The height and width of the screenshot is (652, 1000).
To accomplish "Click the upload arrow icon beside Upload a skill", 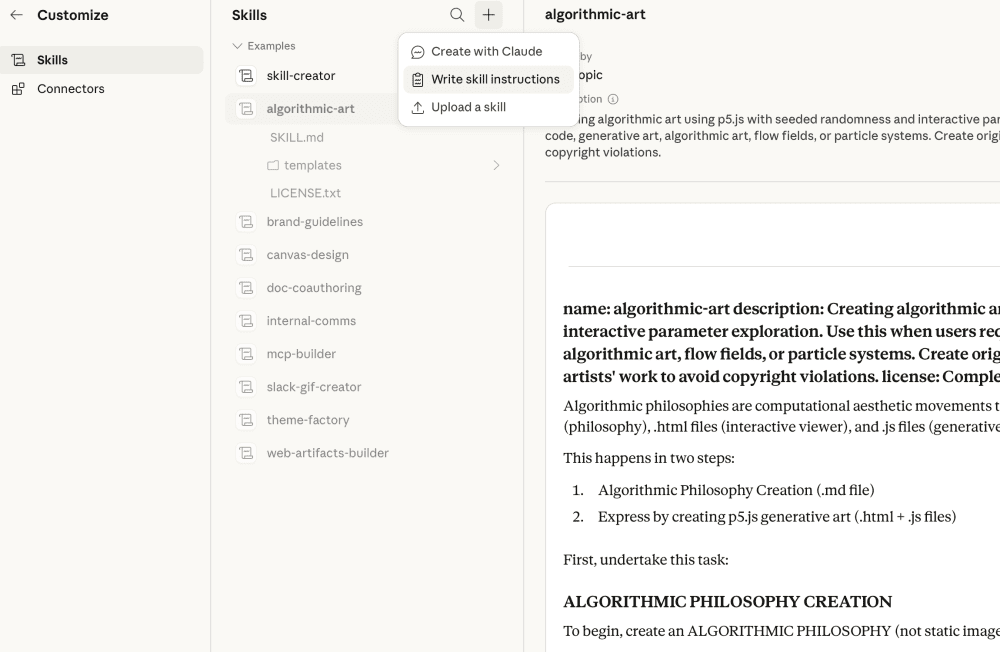I will point(418,108).
